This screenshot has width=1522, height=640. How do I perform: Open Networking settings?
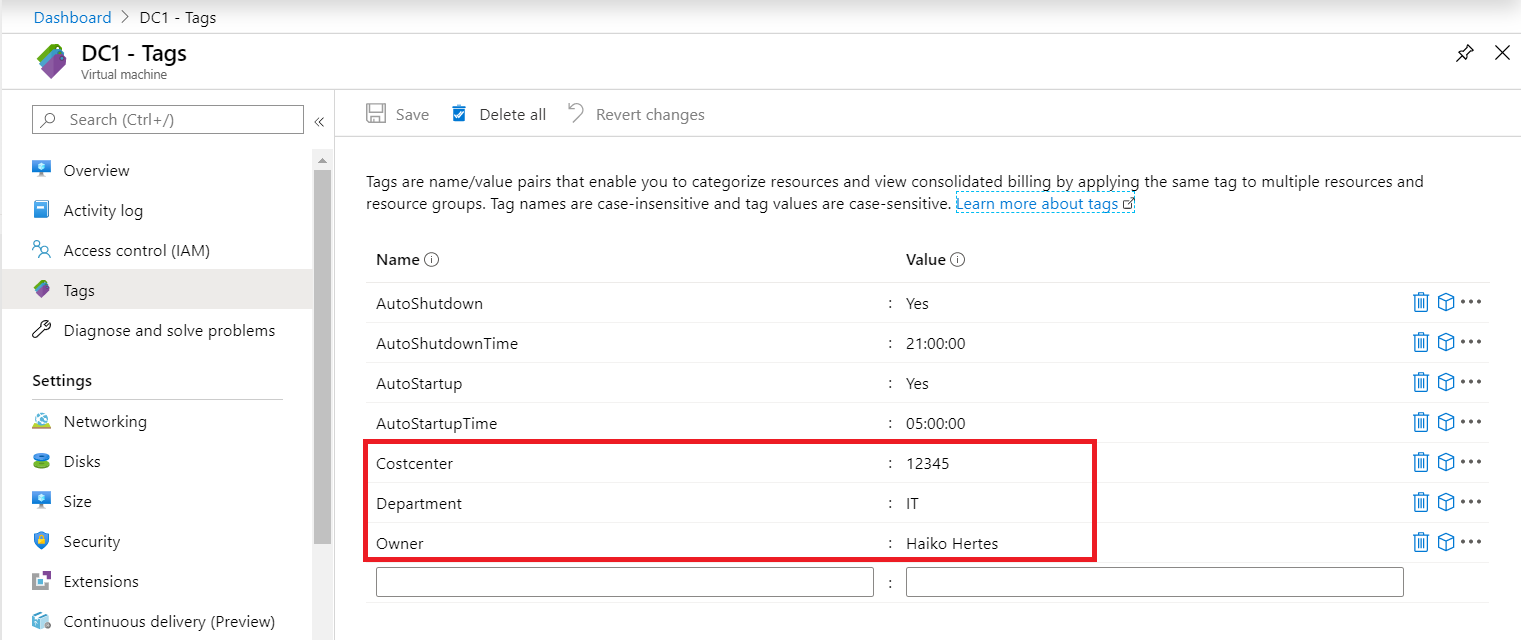[x=104, y=421]
